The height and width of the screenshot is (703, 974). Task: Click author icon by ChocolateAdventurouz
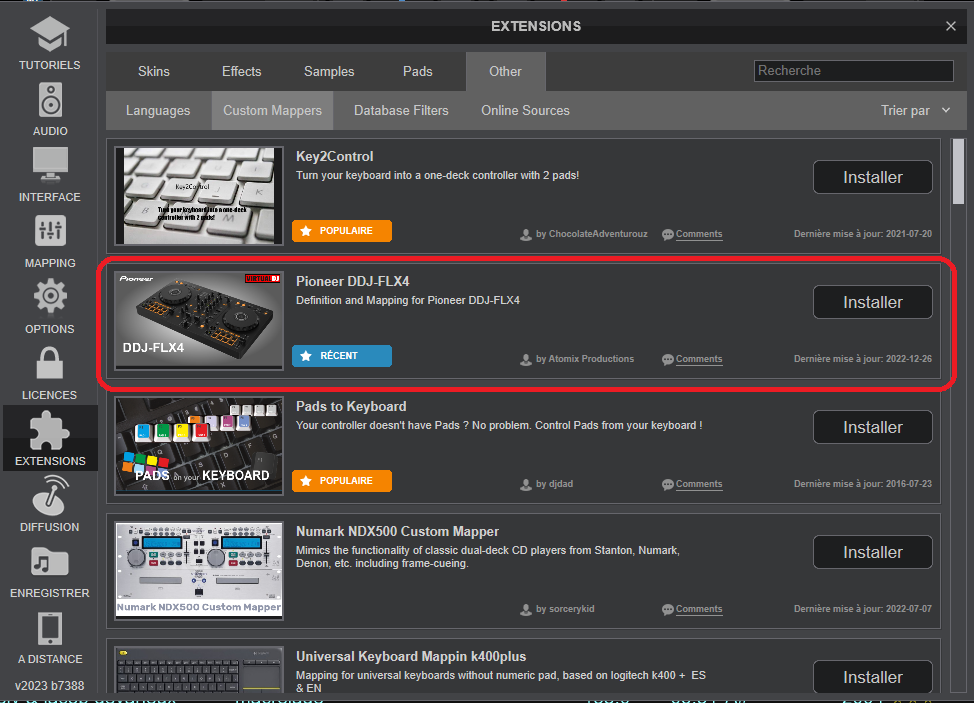(x=526, y=235)
